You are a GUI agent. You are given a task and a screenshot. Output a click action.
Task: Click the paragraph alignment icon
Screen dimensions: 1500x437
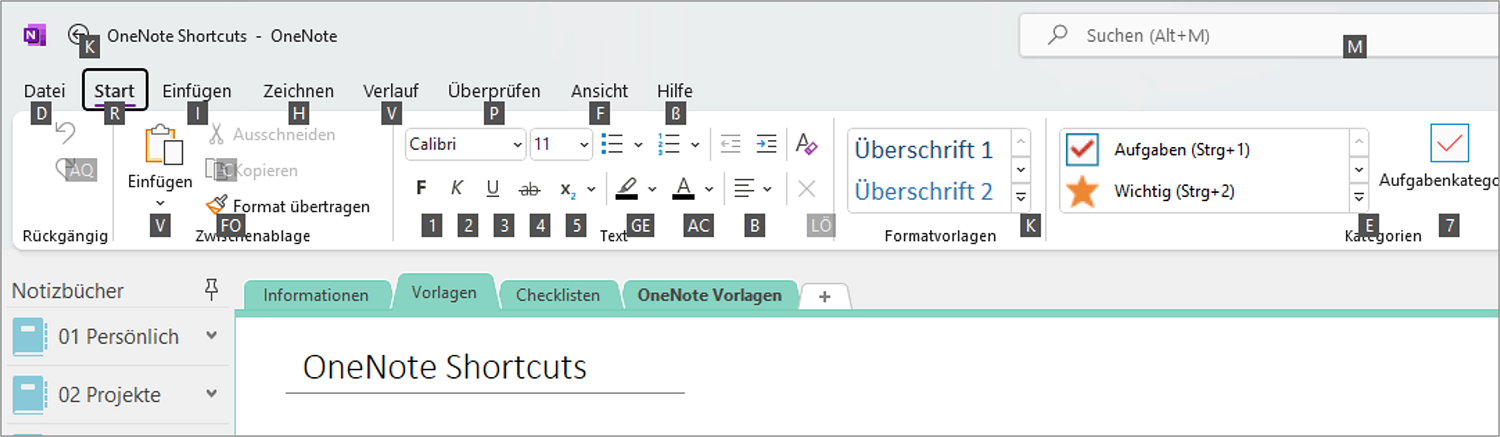coord(744,187)
